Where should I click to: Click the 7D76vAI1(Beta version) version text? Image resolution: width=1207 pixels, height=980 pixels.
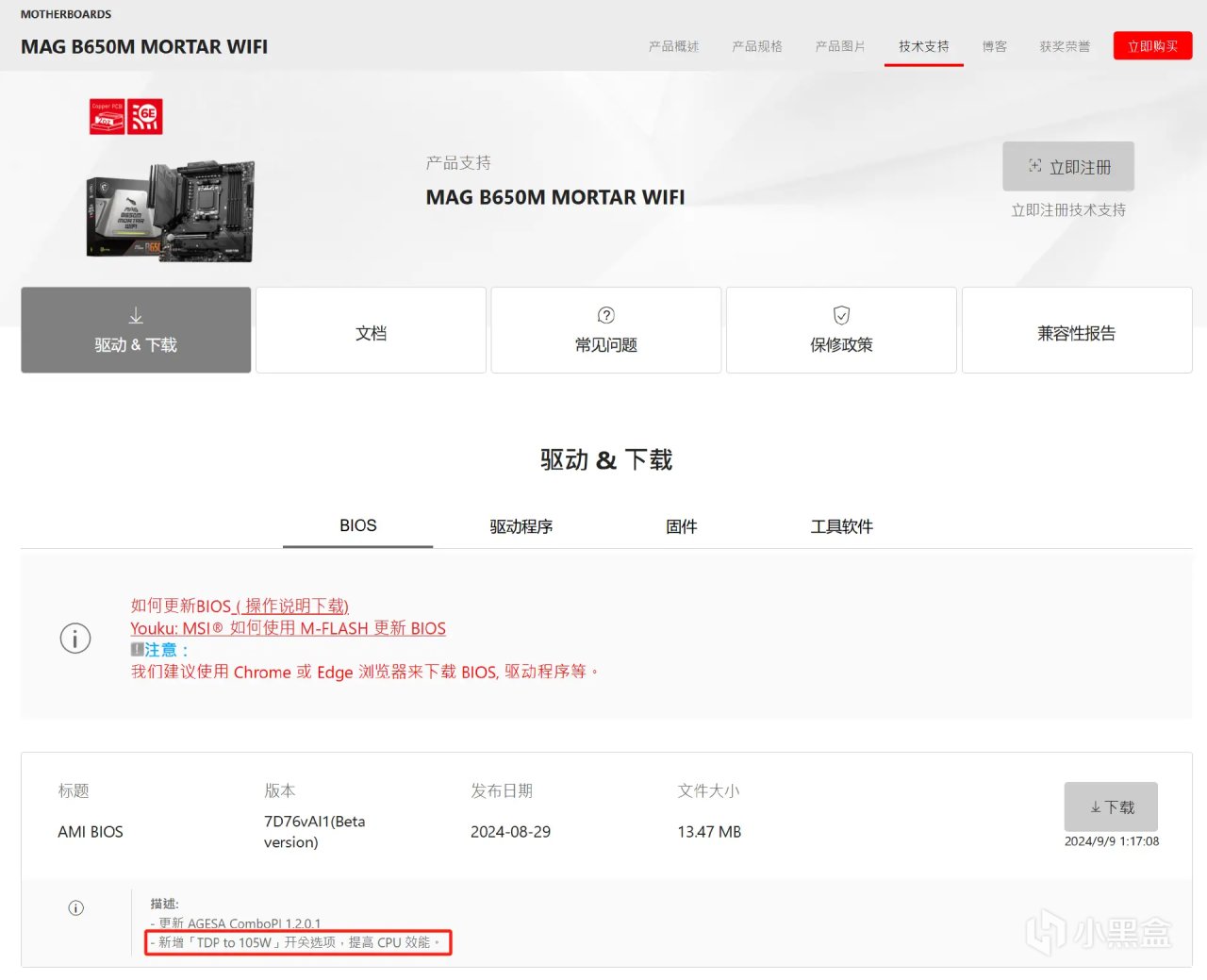[x=315, y=832]
